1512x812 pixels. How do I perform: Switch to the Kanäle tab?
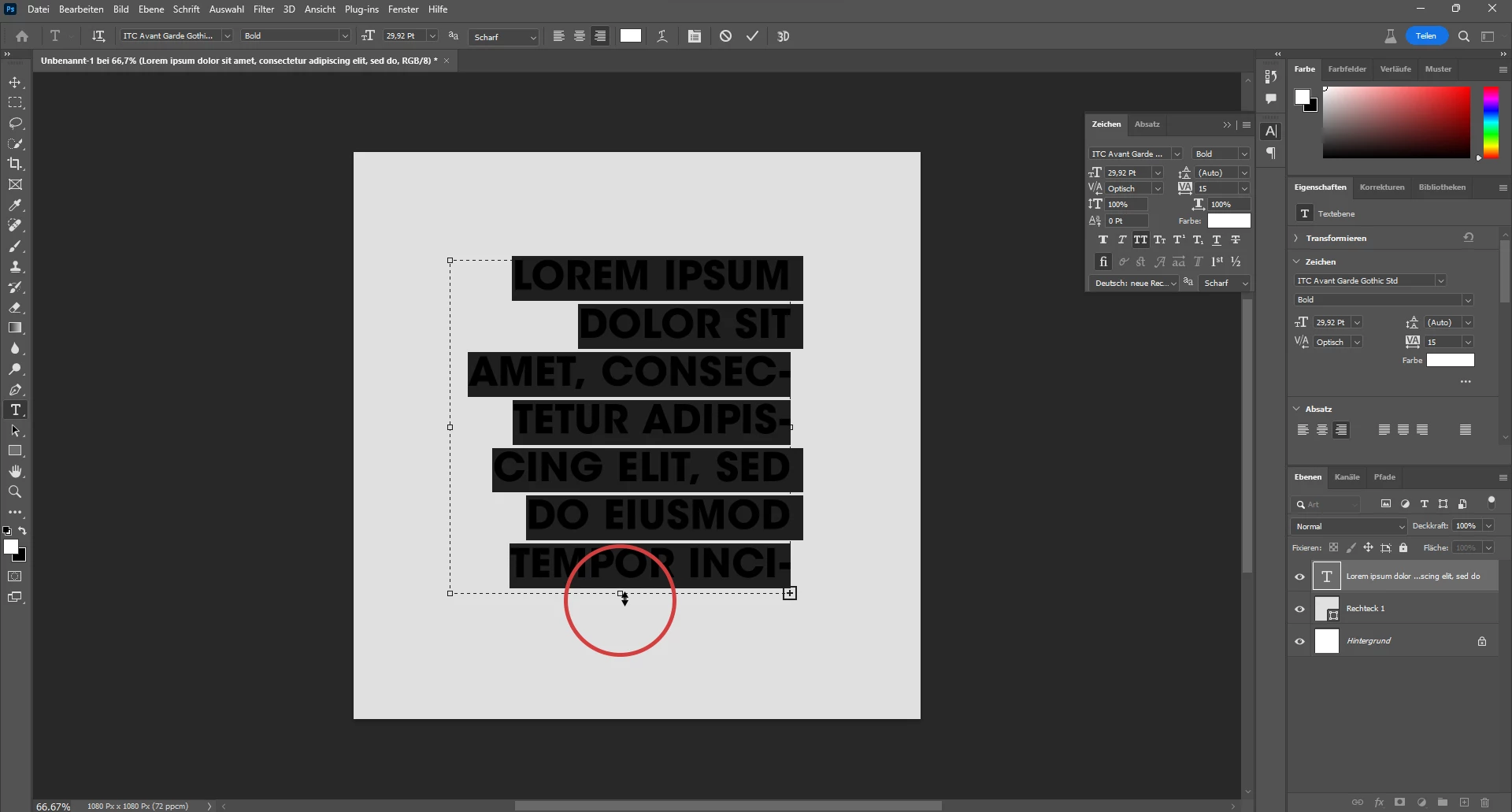(1347, 477)
